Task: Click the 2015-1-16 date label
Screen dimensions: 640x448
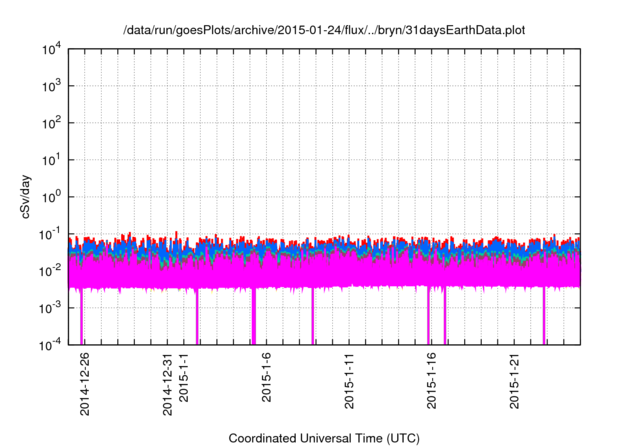Action: 431,381
